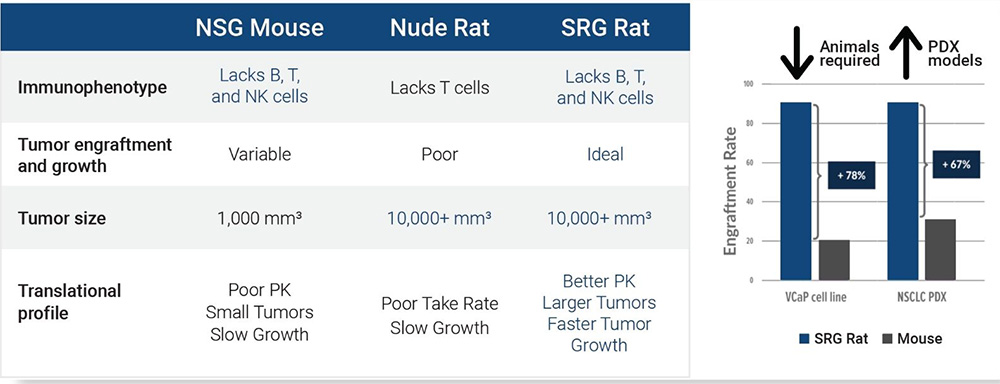Viewport: 1000px width, 384px height.
Task: Click the NSCLC PDX axis label
Action: [921, 297]
